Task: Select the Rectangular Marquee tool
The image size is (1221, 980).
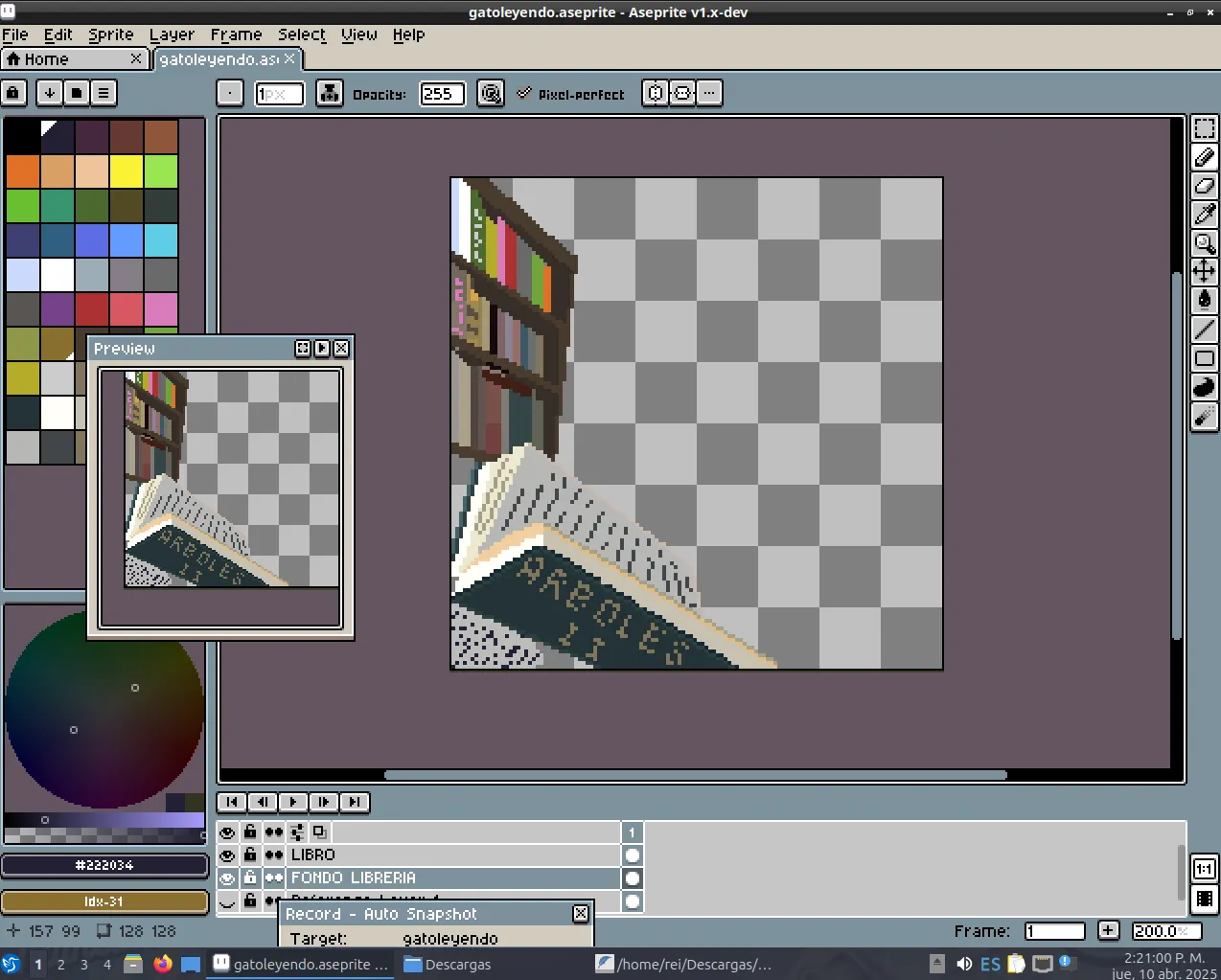Action: (1205, 128)
